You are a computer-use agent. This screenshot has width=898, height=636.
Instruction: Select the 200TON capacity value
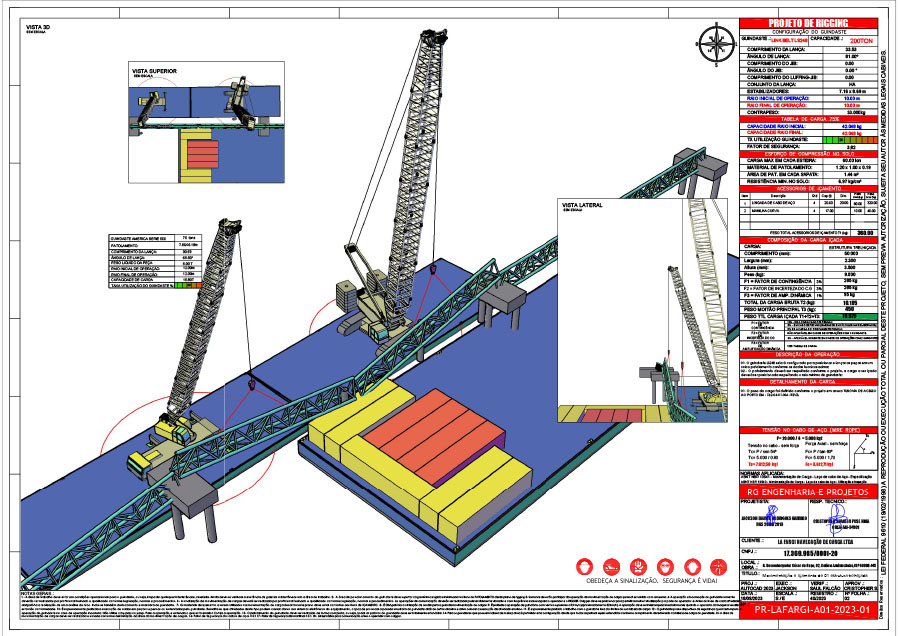pos(861,41)
